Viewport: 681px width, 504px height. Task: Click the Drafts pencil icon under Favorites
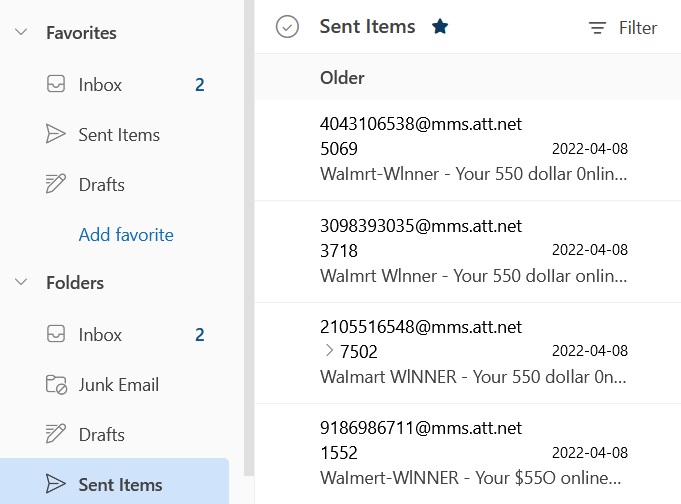pos(56,184)
